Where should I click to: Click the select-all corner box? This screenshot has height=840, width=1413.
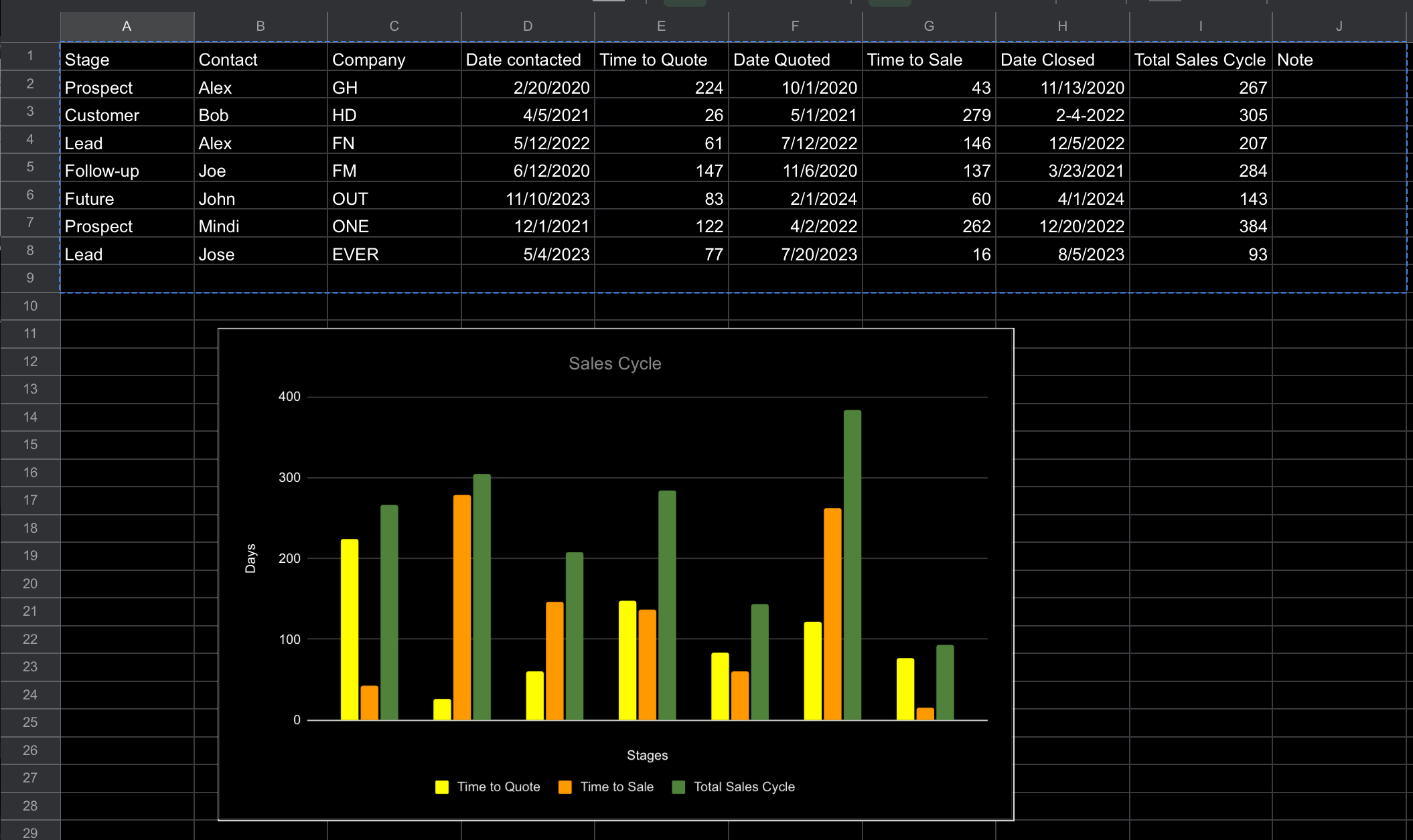[x=30, y=26]
